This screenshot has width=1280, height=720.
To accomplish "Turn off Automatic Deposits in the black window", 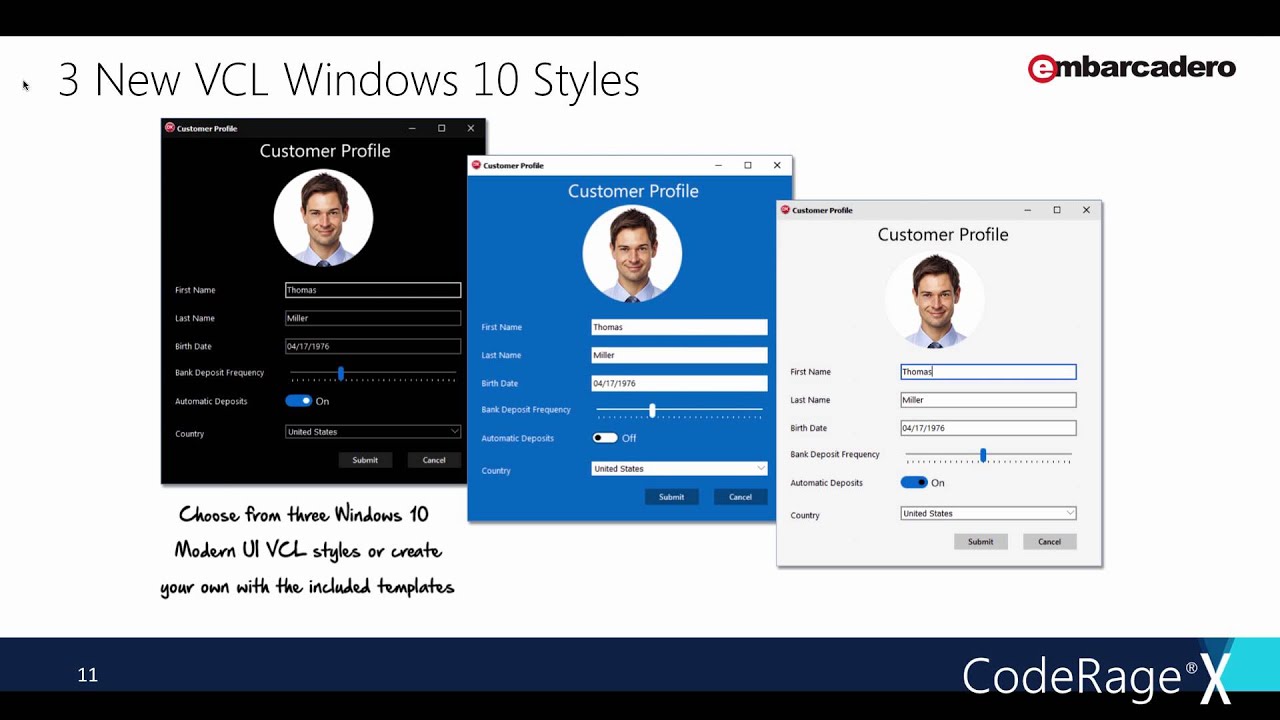I will point(298,401).
